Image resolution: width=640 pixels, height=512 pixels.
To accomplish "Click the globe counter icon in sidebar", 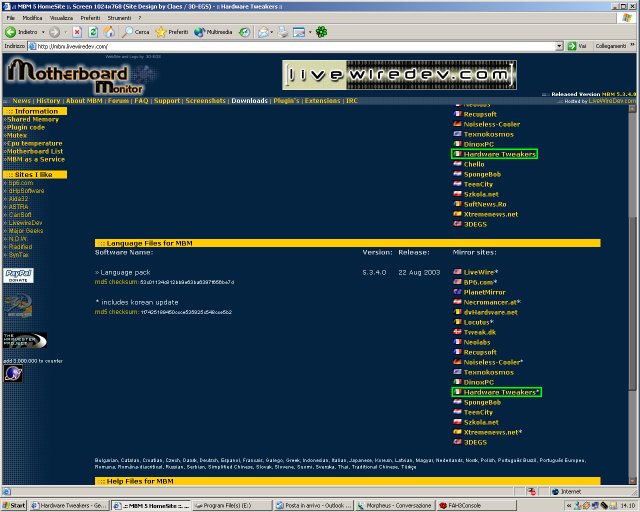I will coord(13,373).
